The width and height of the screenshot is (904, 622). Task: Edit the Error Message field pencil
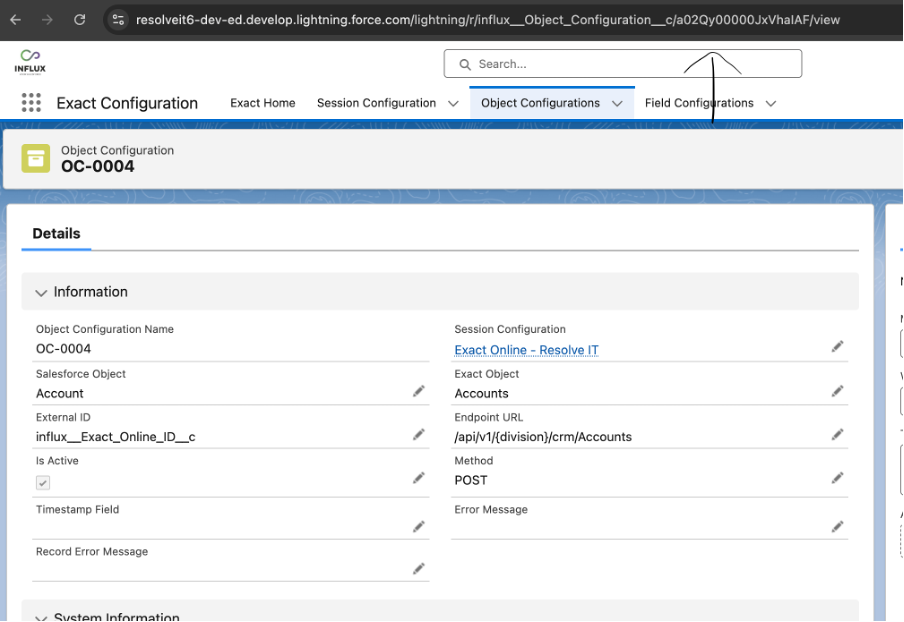click(x=837, y=527)
